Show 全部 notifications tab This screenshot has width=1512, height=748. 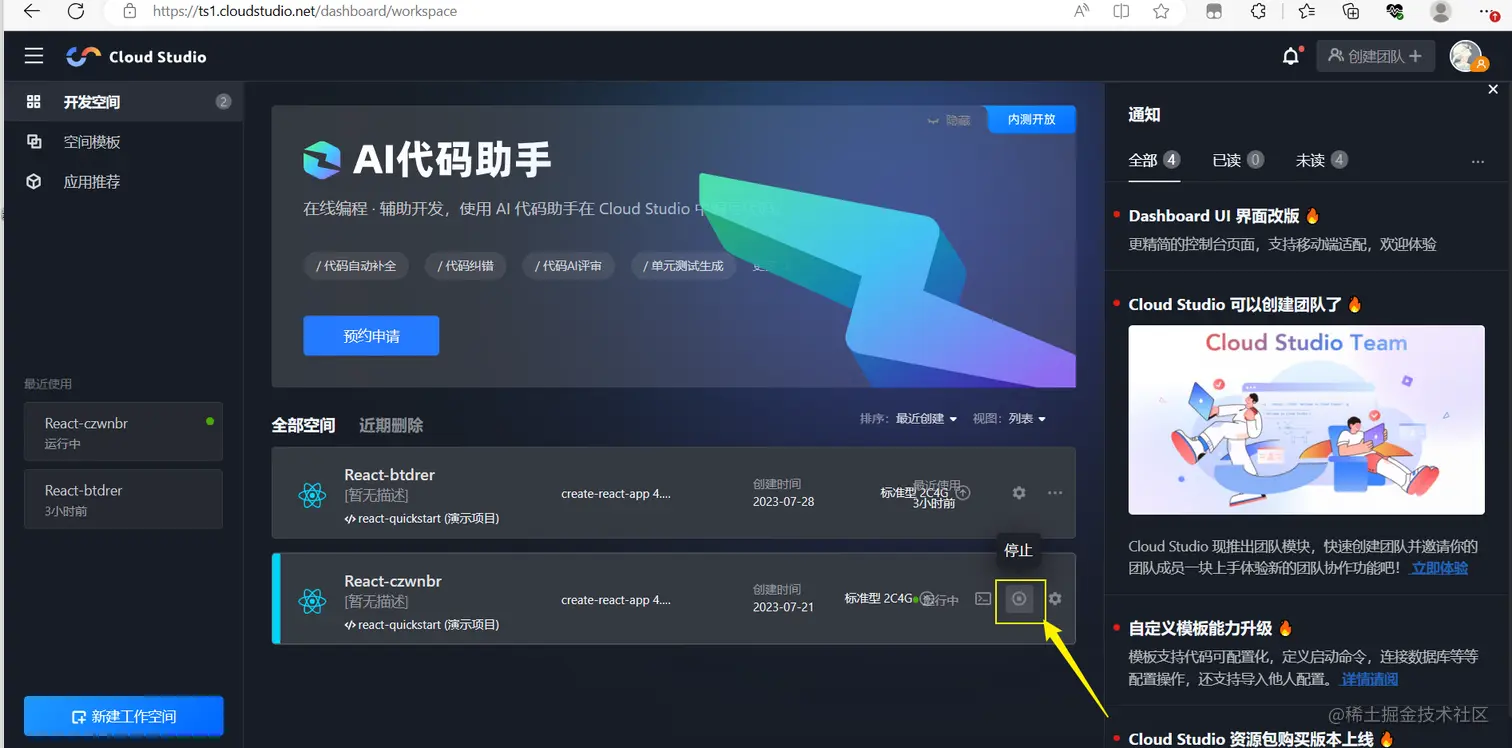[x=1154, y=160]
